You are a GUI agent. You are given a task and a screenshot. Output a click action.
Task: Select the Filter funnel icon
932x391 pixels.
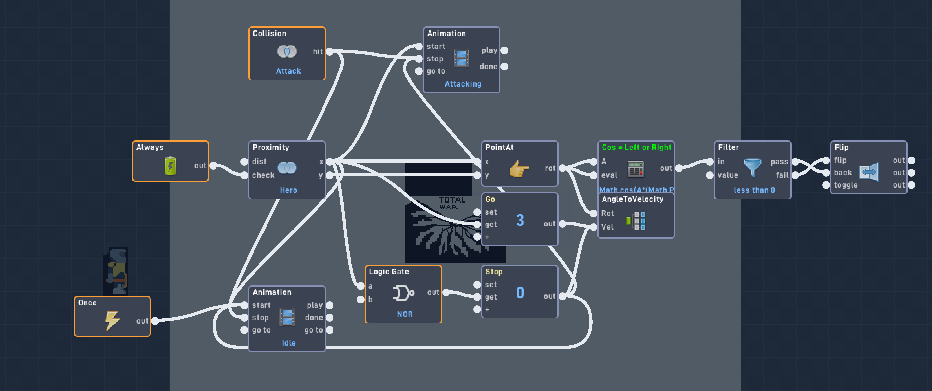point(752,168)
